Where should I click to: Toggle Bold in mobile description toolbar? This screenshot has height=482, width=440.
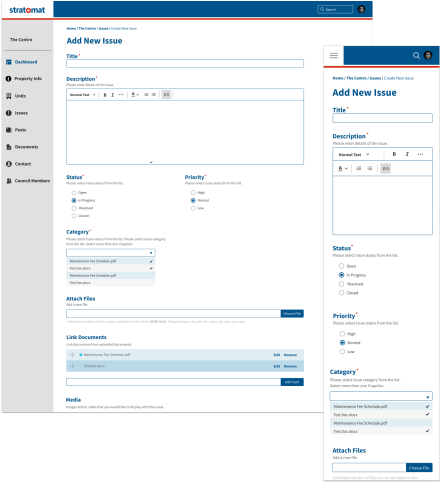tap(394, 154)
